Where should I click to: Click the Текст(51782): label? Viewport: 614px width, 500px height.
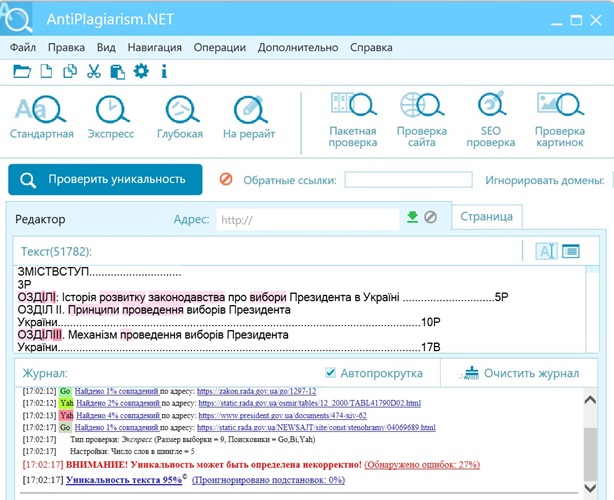pyautogui.click(x=56, y=251)
